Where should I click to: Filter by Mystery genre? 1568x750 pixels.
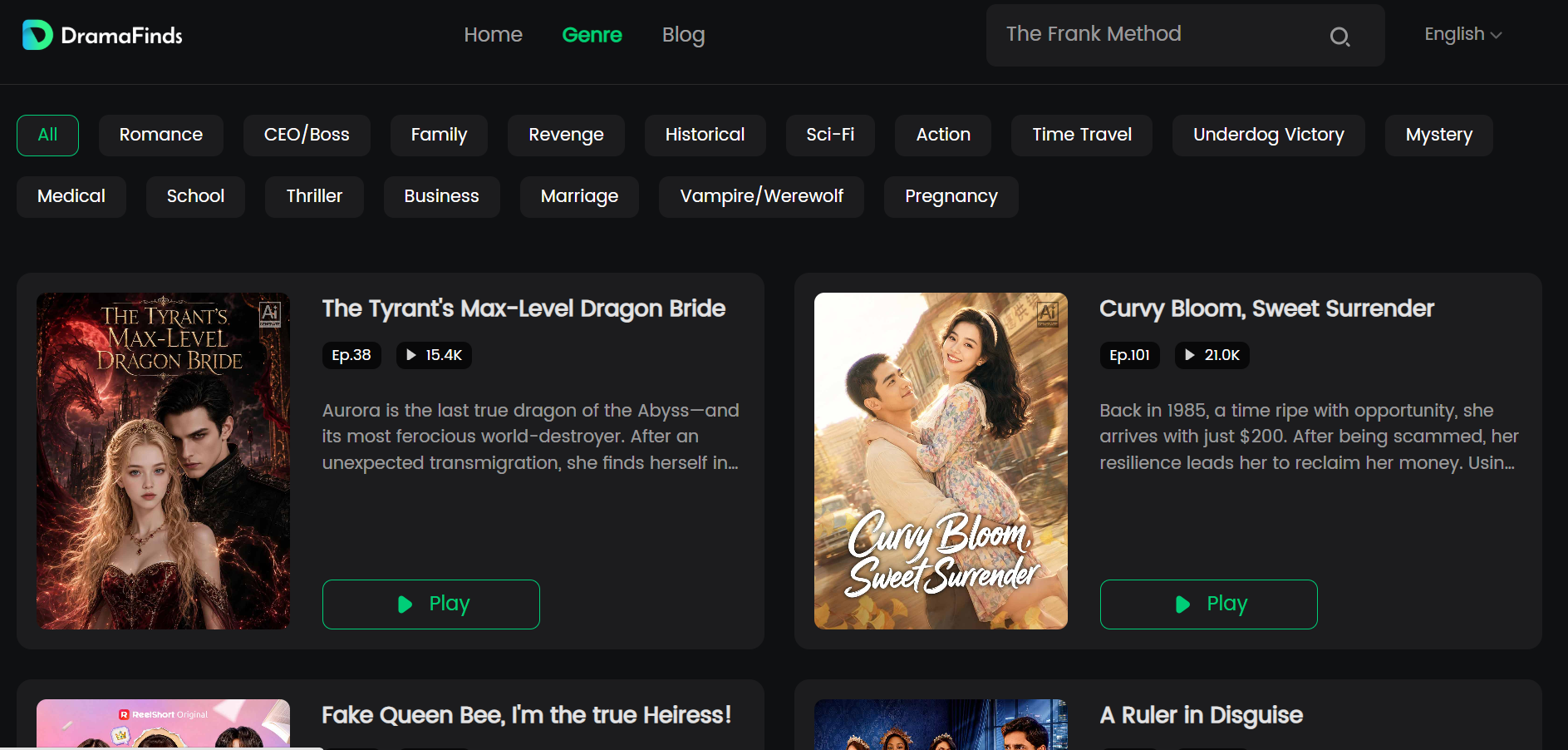tap(1439, 136)
